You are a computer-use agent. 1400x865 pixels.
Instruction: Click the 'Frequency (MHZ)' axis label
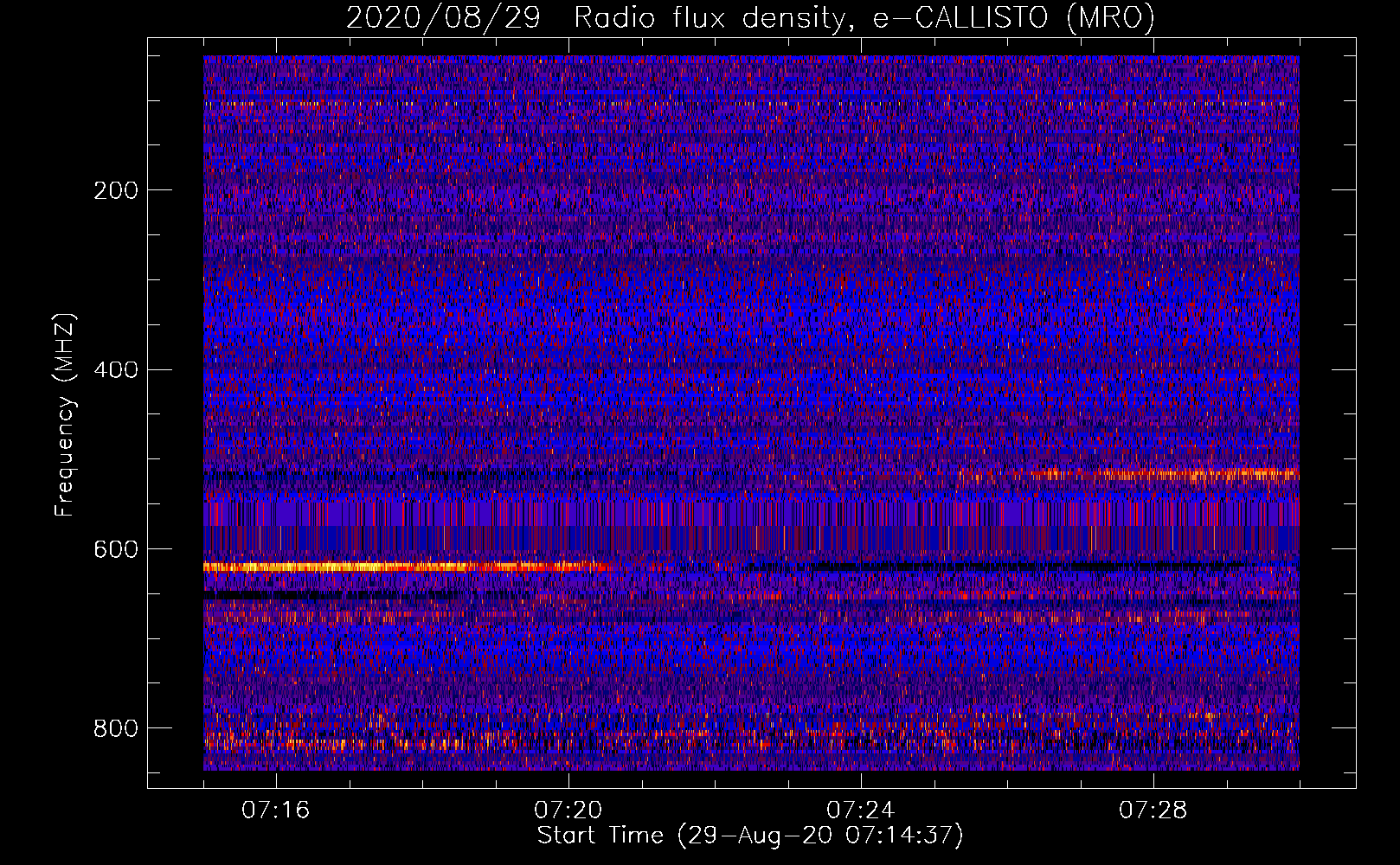pos(64,414)
